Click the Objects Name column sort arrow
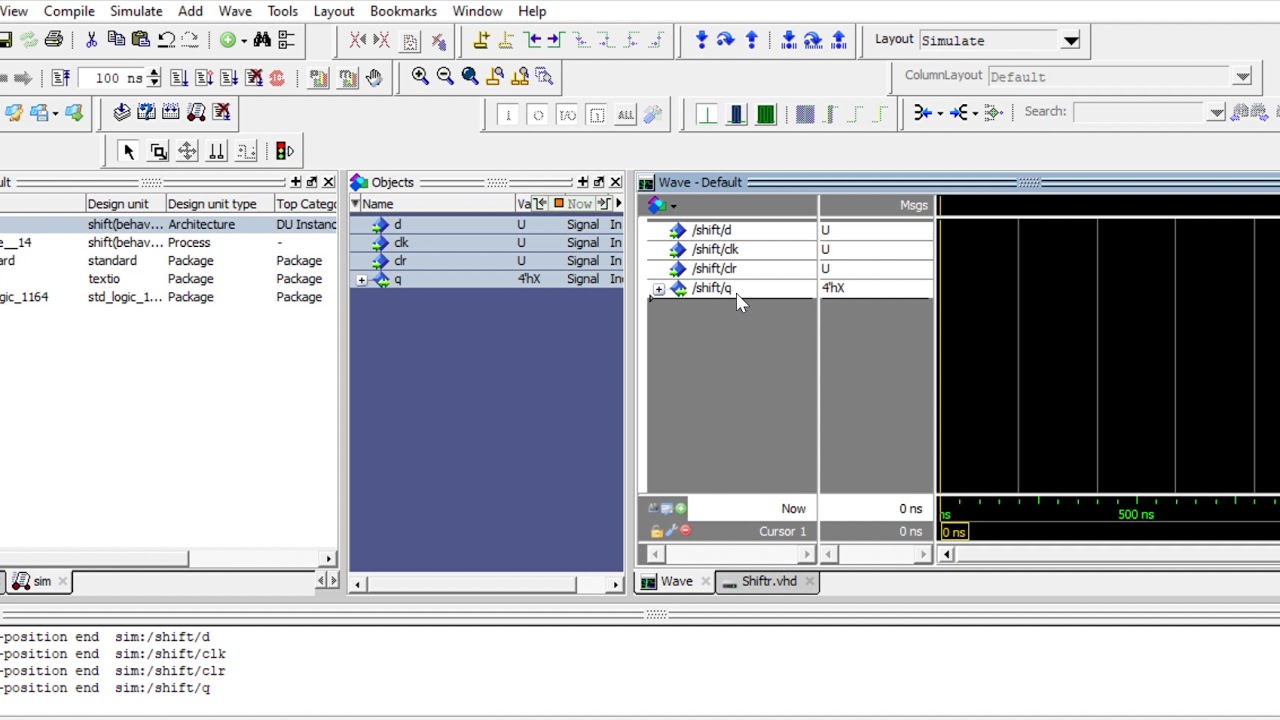This screenshot has width=1280, height=720. point(354,204)
